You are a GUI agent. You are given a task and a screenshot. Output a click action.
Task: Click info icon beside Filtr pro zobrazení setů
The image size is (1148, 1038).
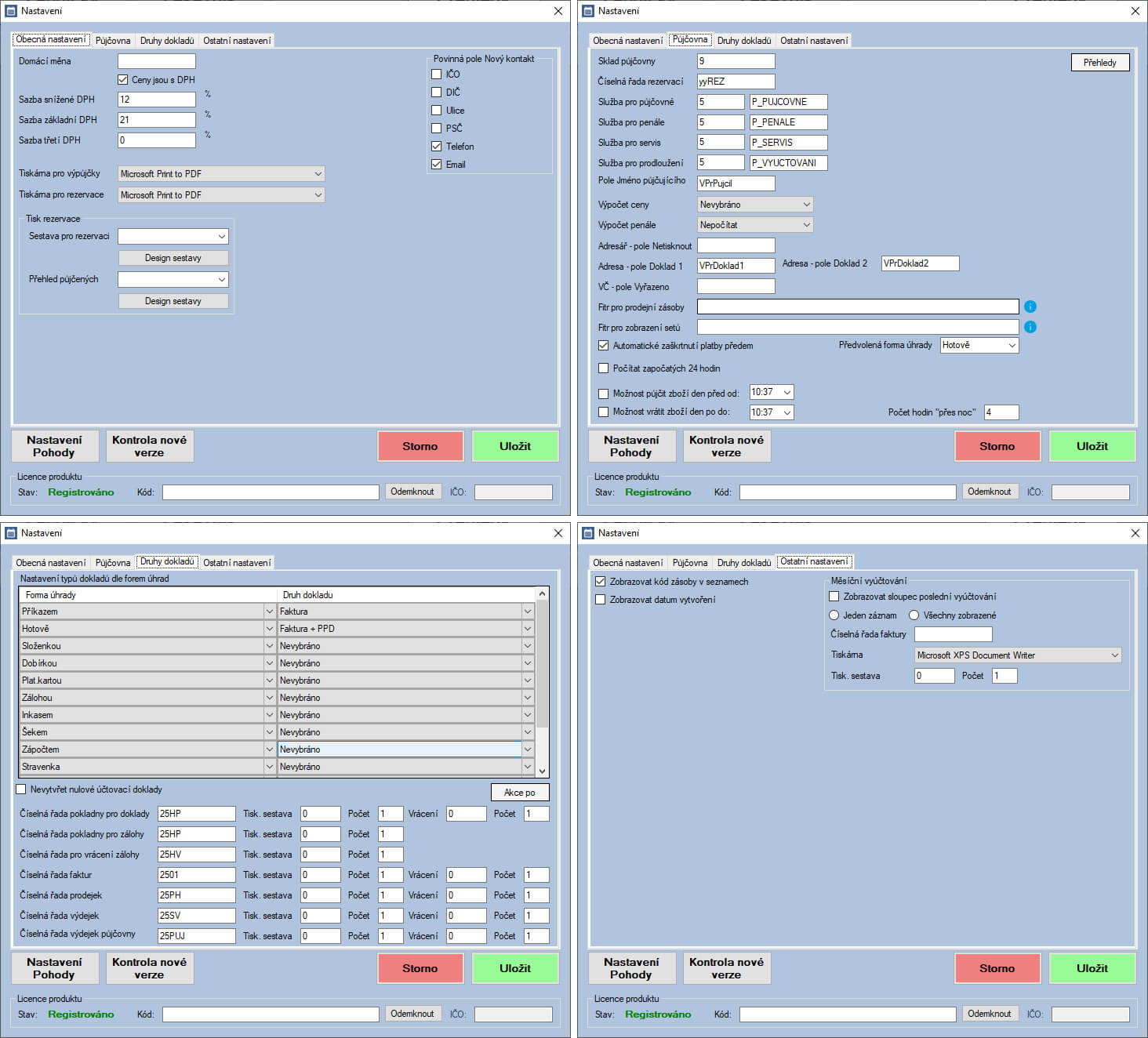point(1030,327)
